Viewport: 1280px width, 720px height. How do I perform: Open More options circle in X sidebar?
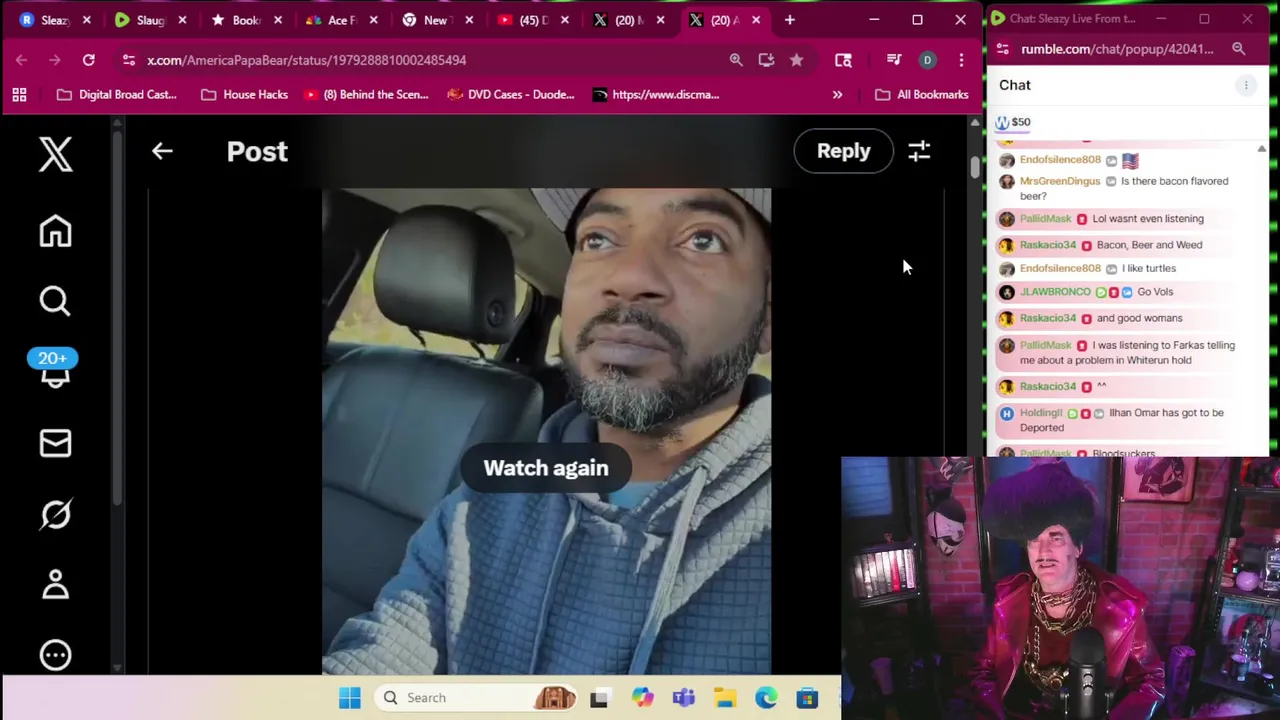point(55,655)
